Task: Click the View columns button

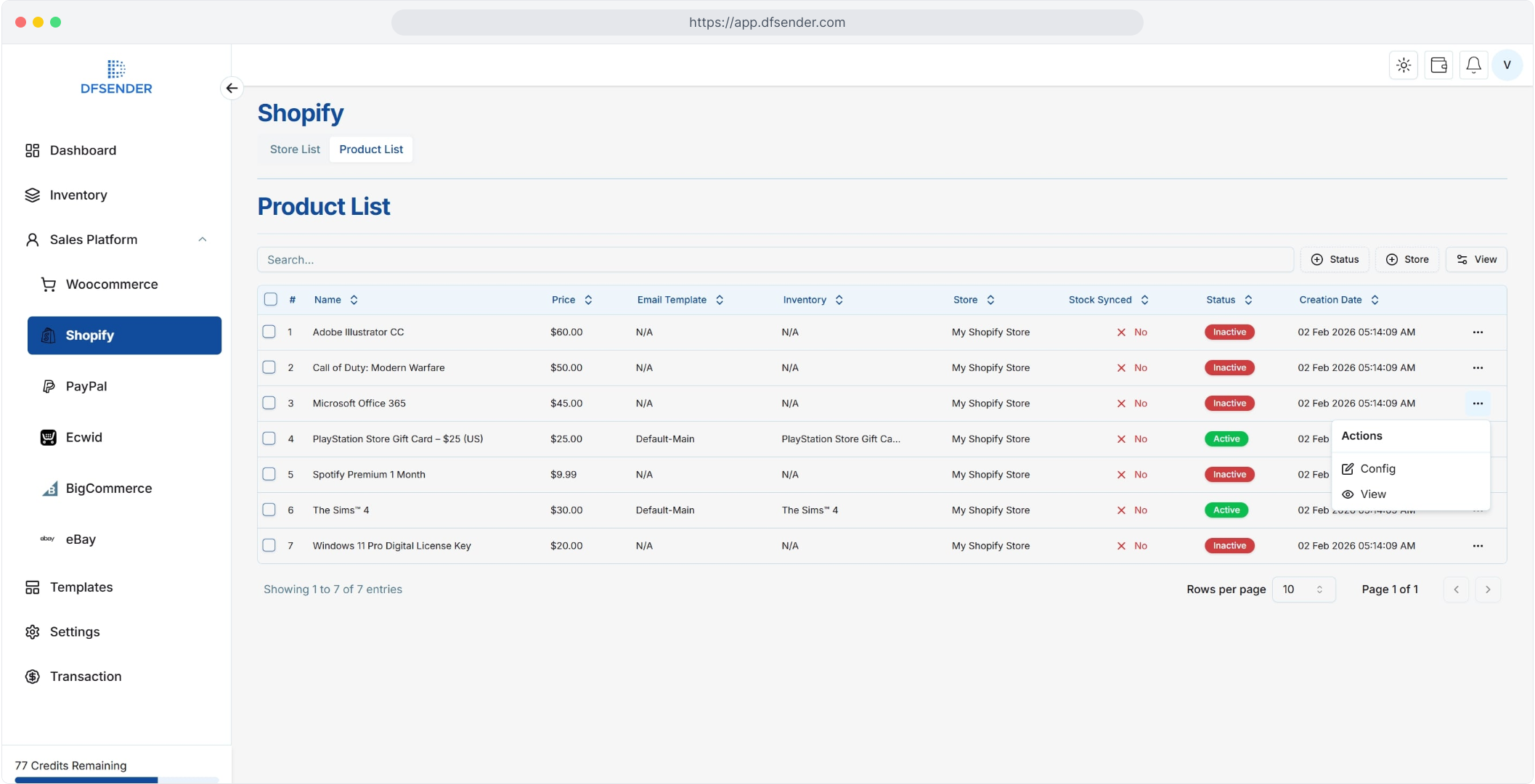Action: [x=1476, y=260]
